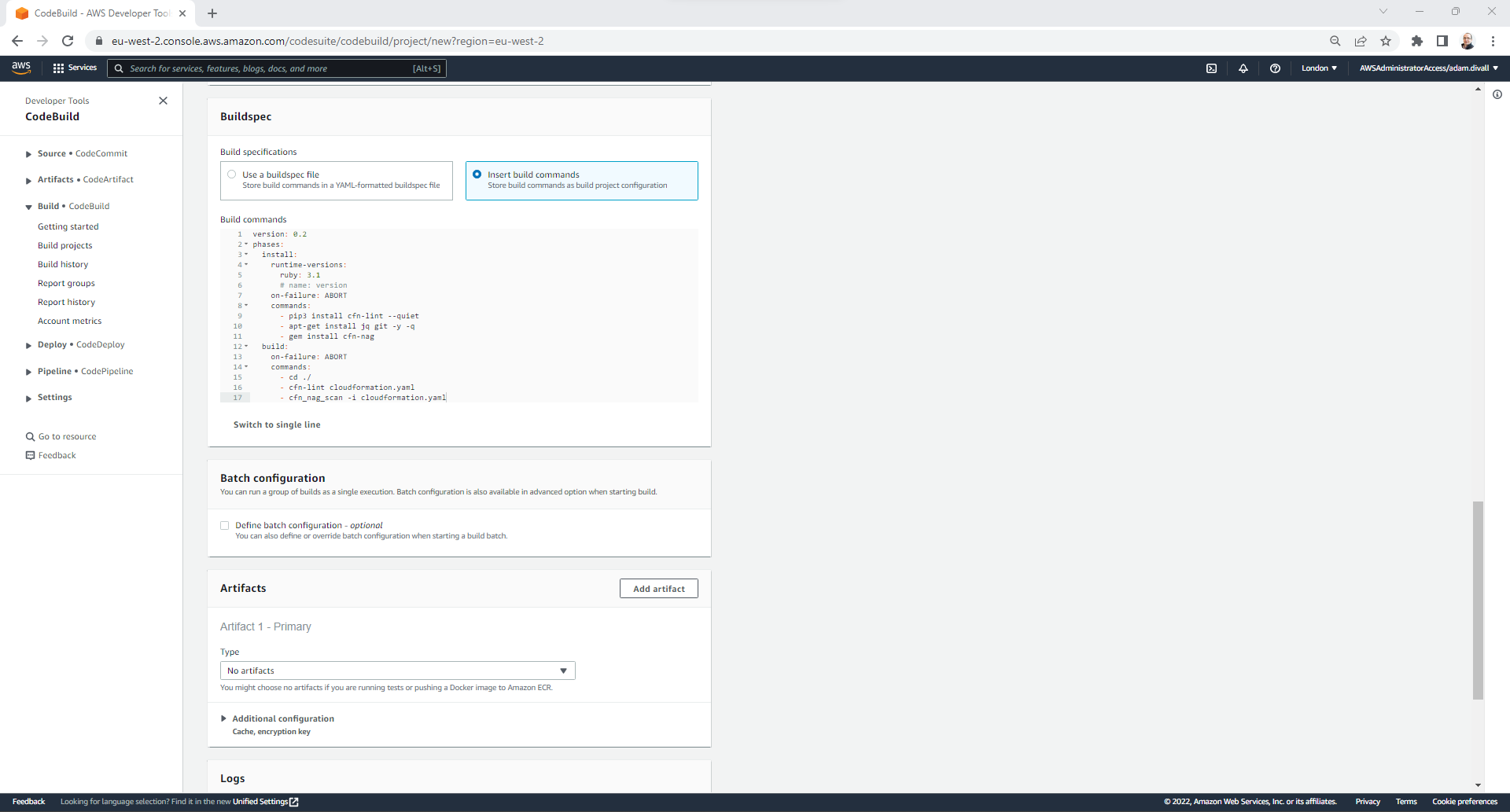Focus the AWS services search field
1510x812 pixels.
277,68
